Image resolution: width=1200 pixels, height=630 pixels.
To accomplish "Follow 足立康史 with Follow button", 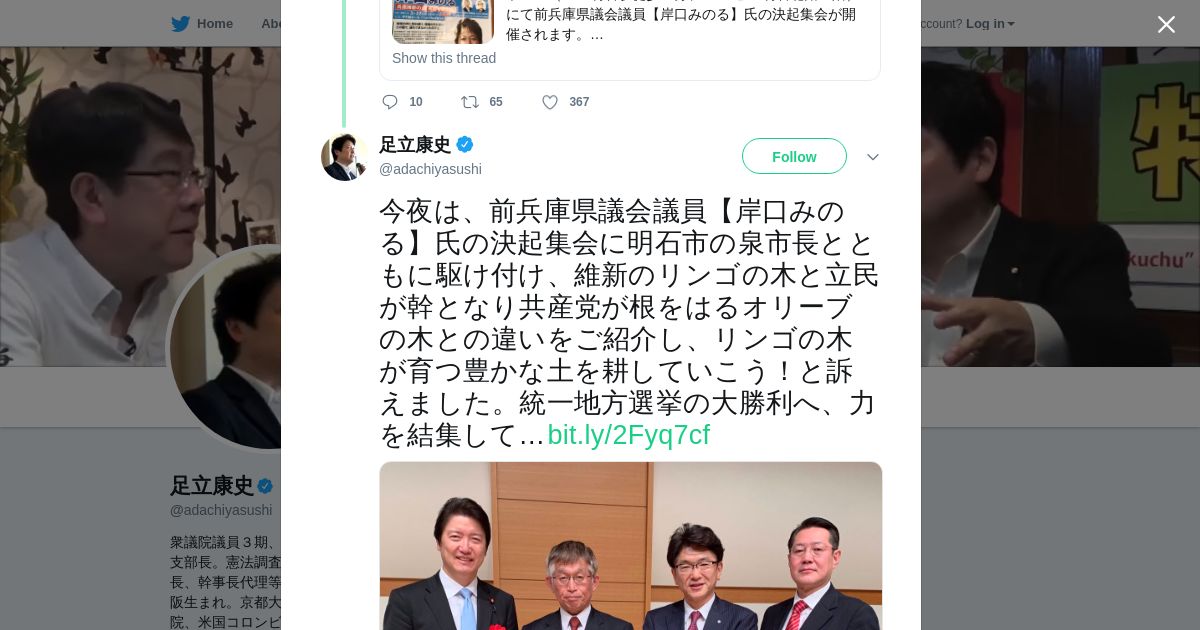I will 794,156.
